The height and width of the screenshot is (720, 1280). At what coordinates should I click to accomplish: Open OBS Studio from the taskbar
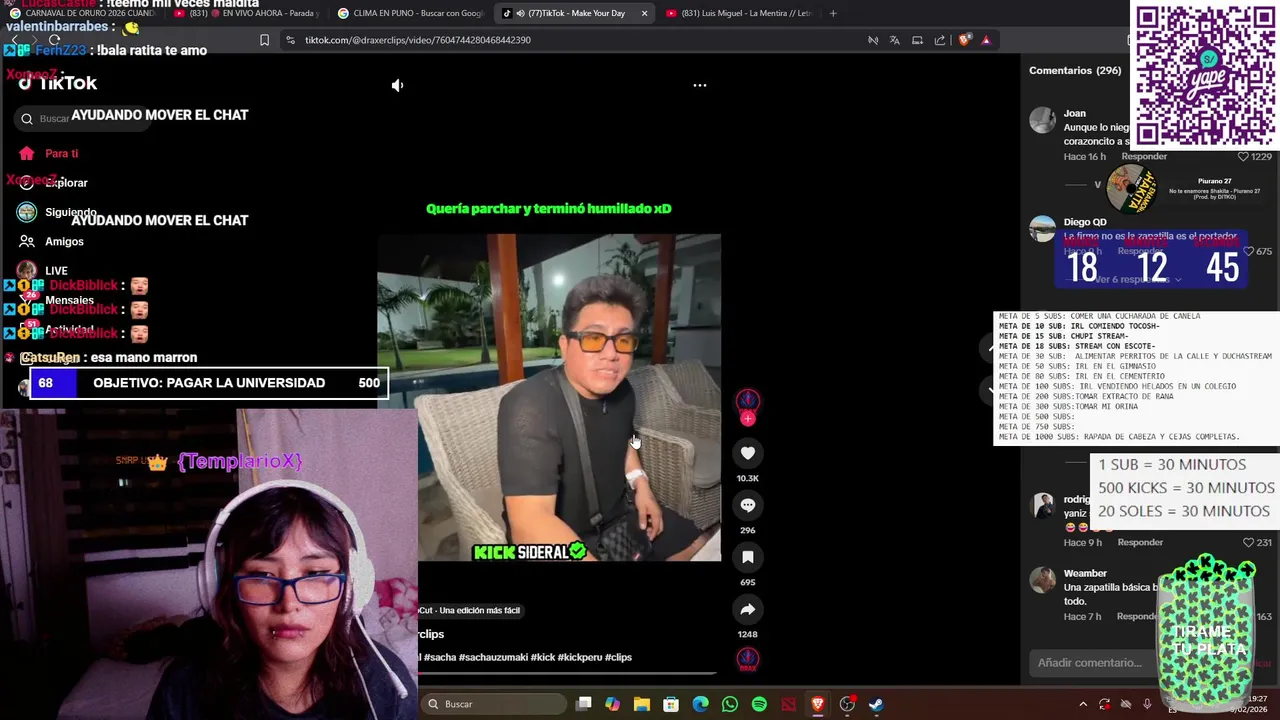(847, 704)
